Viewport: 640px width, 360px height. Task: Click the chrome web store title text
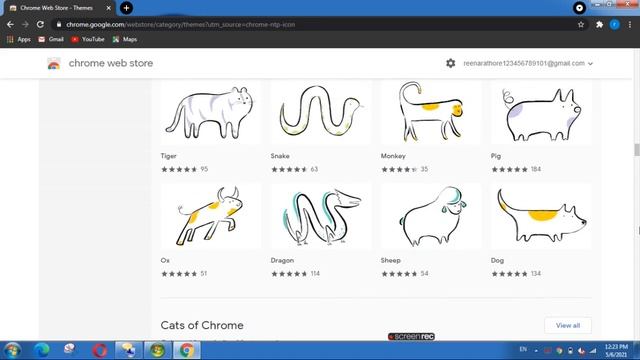coord(111,63)
